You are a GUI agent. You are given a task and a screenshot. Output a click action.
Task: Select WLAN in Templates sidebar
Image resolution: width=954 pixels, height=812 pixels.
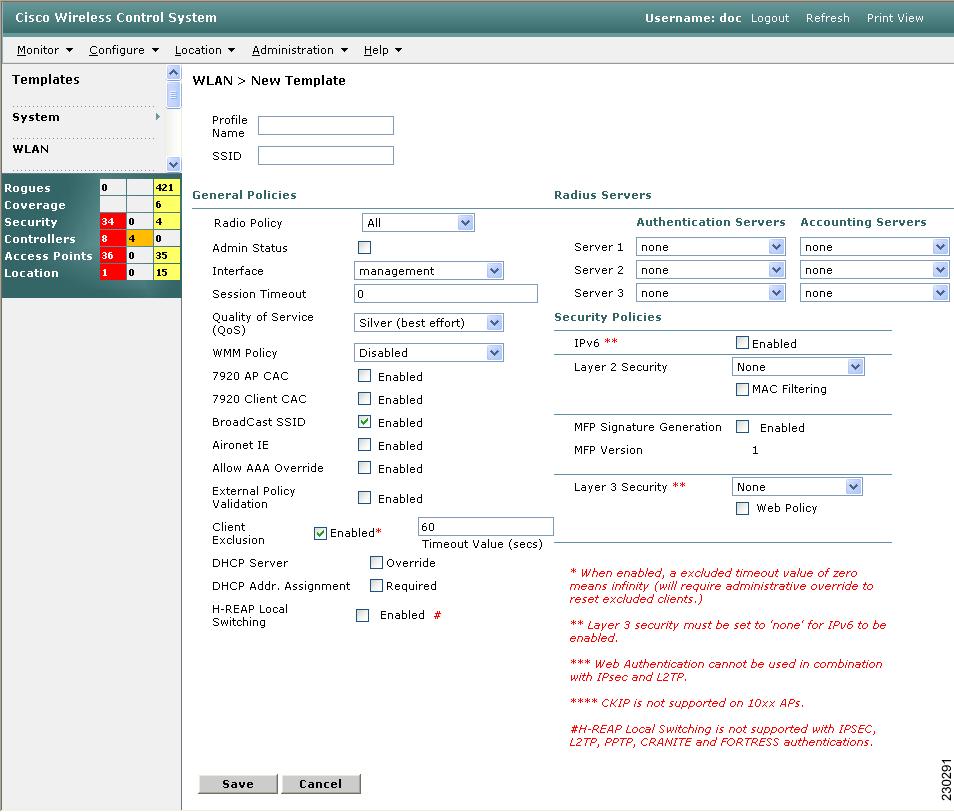click(x=30, y=149)
